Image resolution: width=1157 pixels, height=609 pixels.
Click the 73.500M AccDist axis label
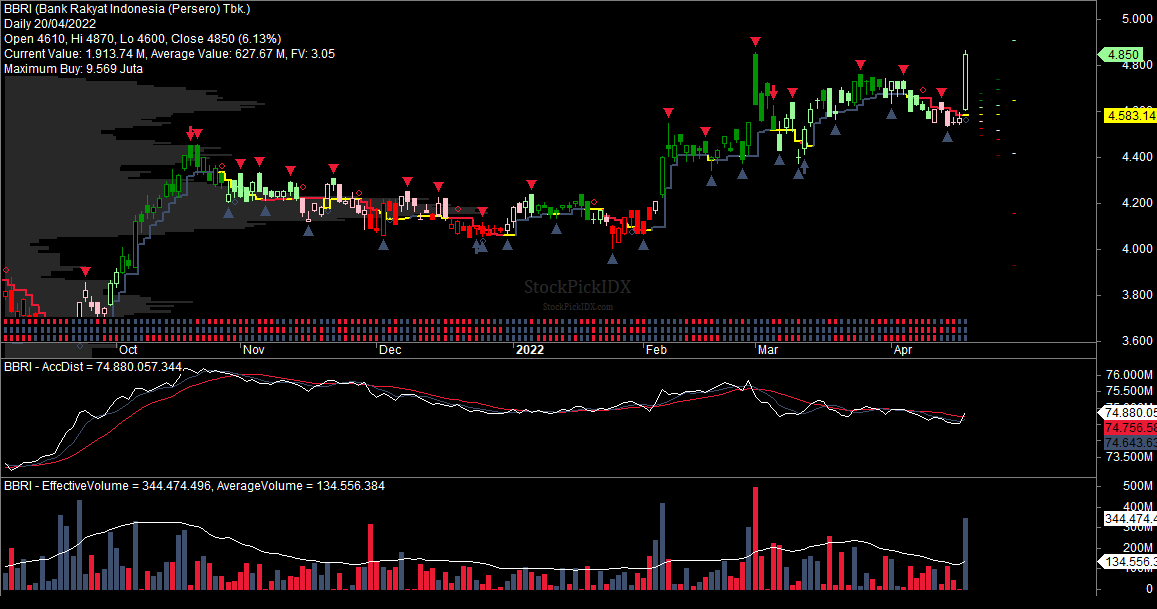1130,457
